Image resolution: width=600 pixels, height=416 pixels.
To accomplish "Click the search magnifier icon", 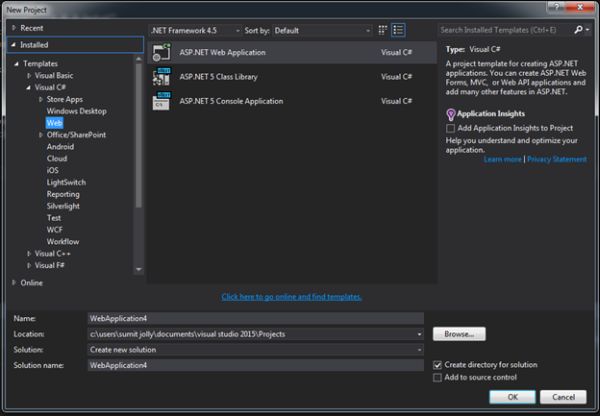I will [578, 30].
